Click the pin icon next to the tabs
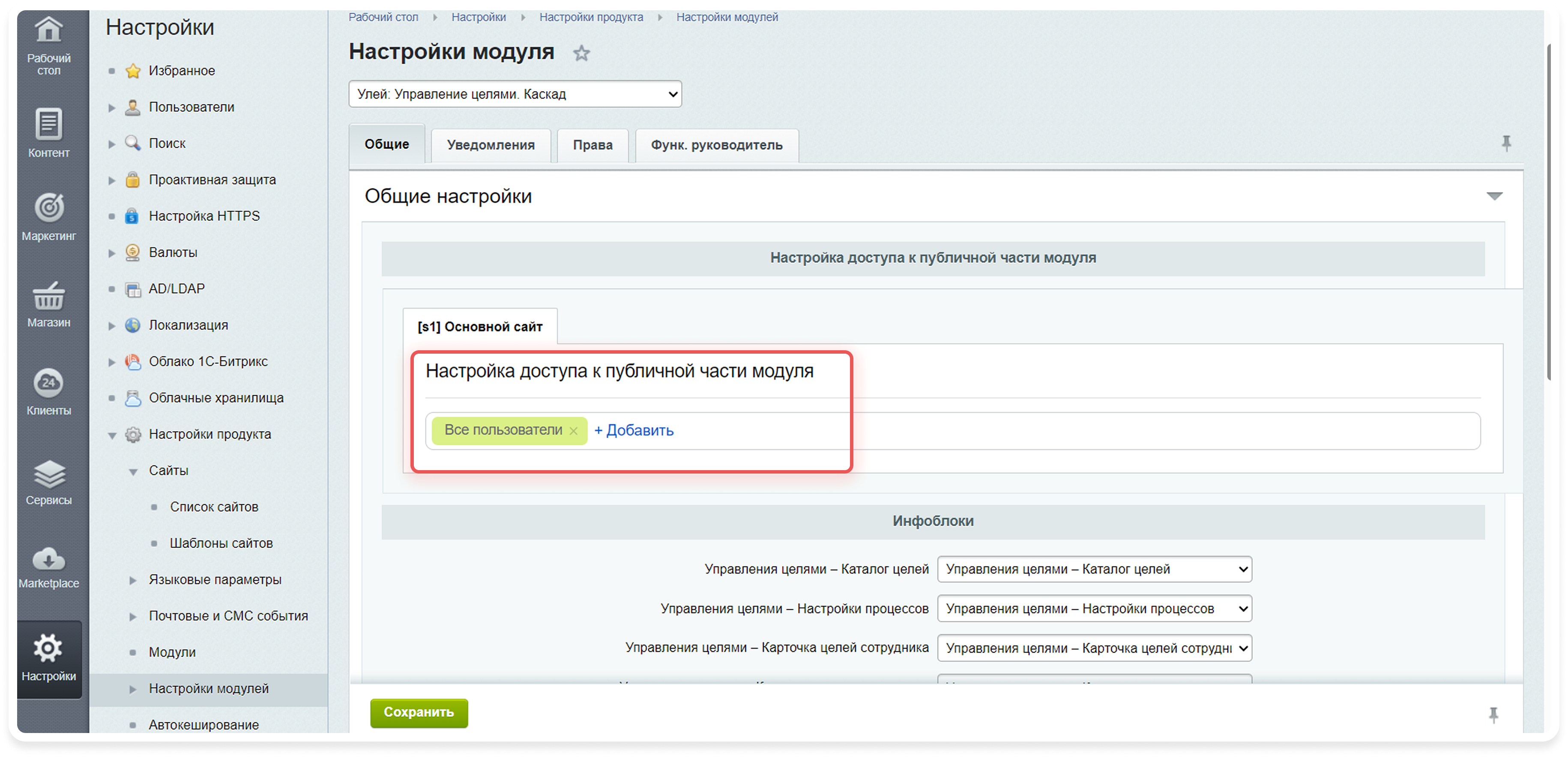This screenshot has width=1568, height=757. tap(1506, 143)
